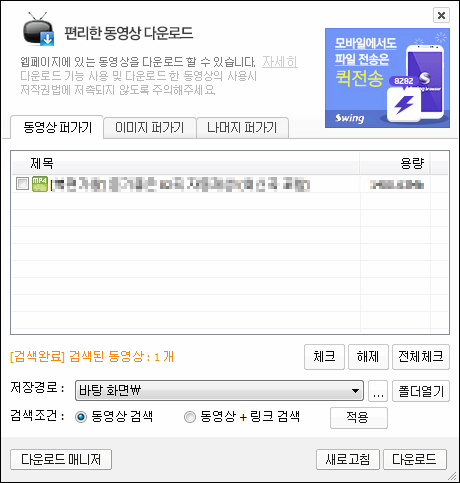Screen dimensions: 460x483
Task: Open the 다운로드 매니저 button
Action: 61,459
